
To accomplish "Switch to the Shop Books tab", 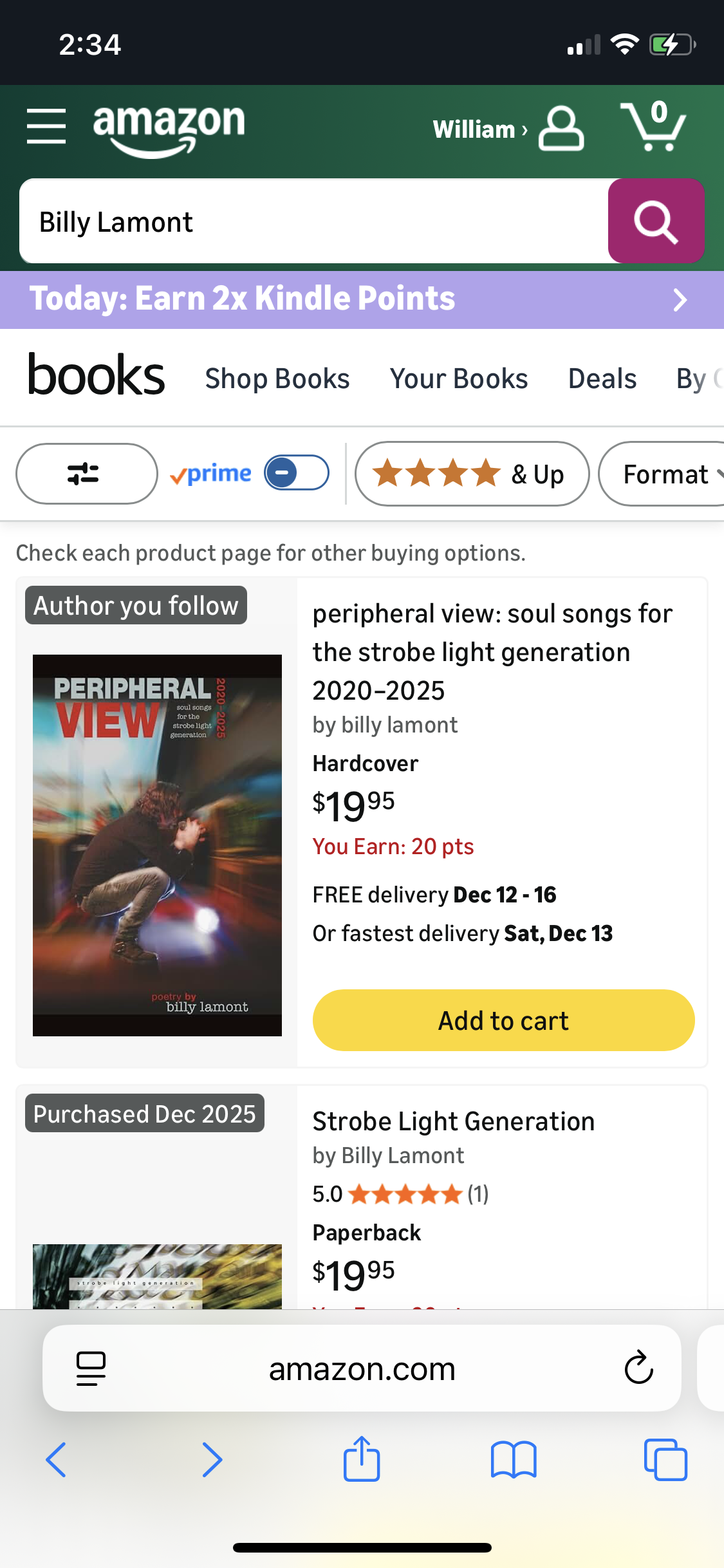I will tap(277, 378).
